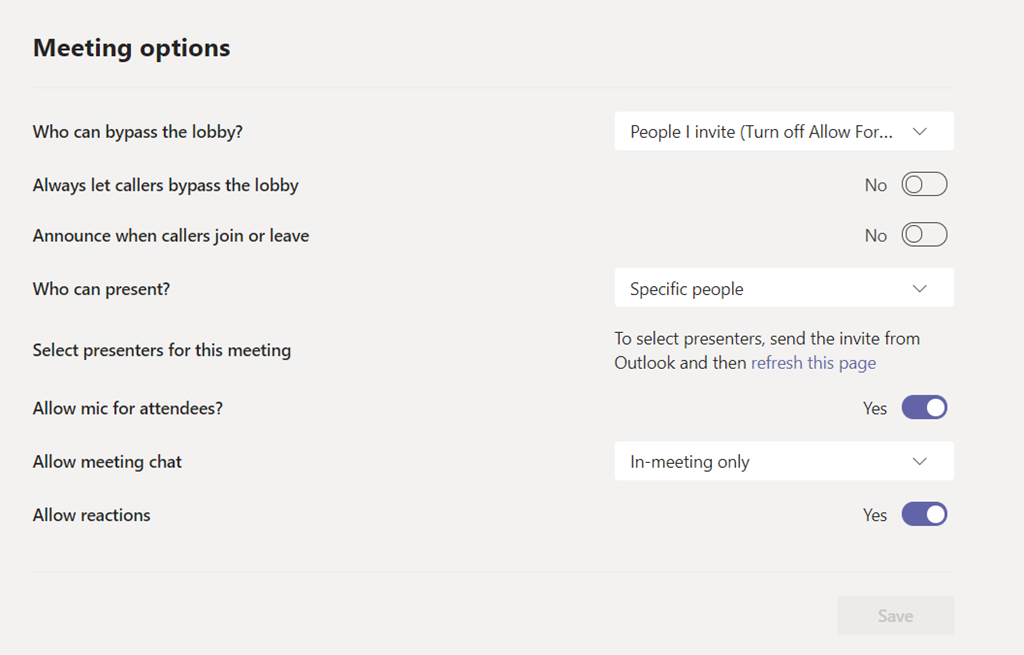Image resolution: width=1024 pixels, height=655 pixels.
Task: Disable the Allow mic for attendees toggle
Action: point(924,408)
